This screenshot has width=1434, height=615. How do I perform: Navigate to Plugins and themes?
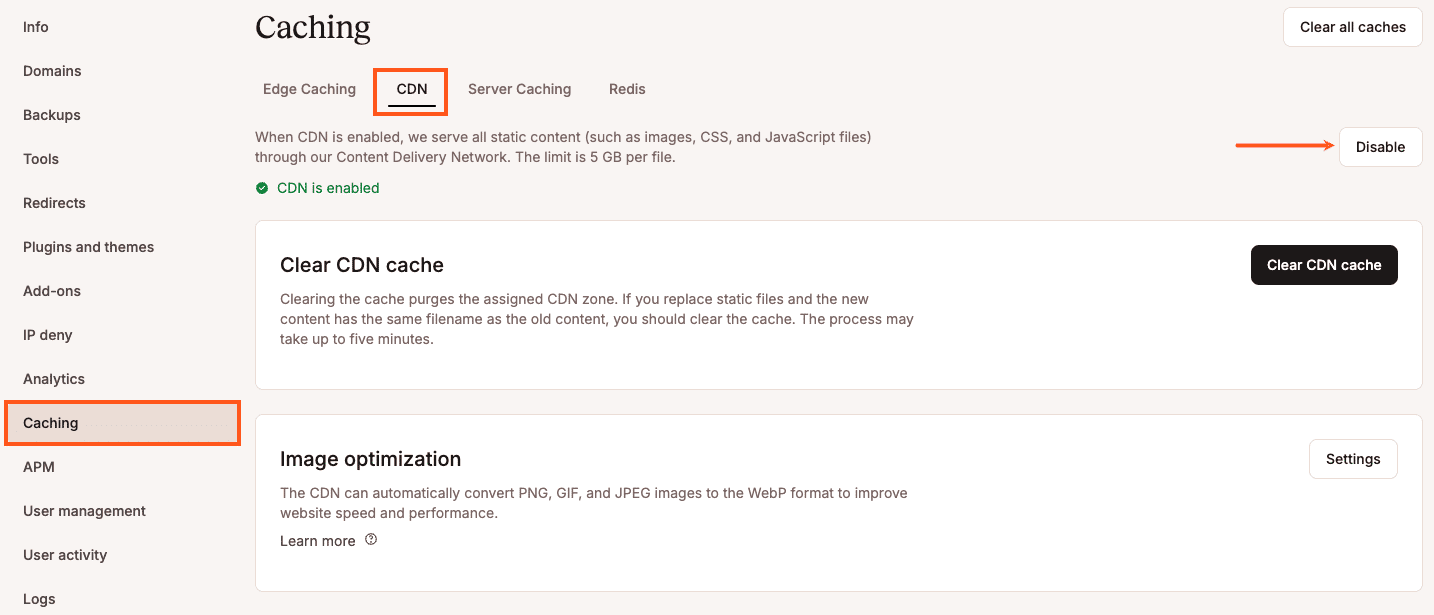pyautogui.click(x=88, y=247)
